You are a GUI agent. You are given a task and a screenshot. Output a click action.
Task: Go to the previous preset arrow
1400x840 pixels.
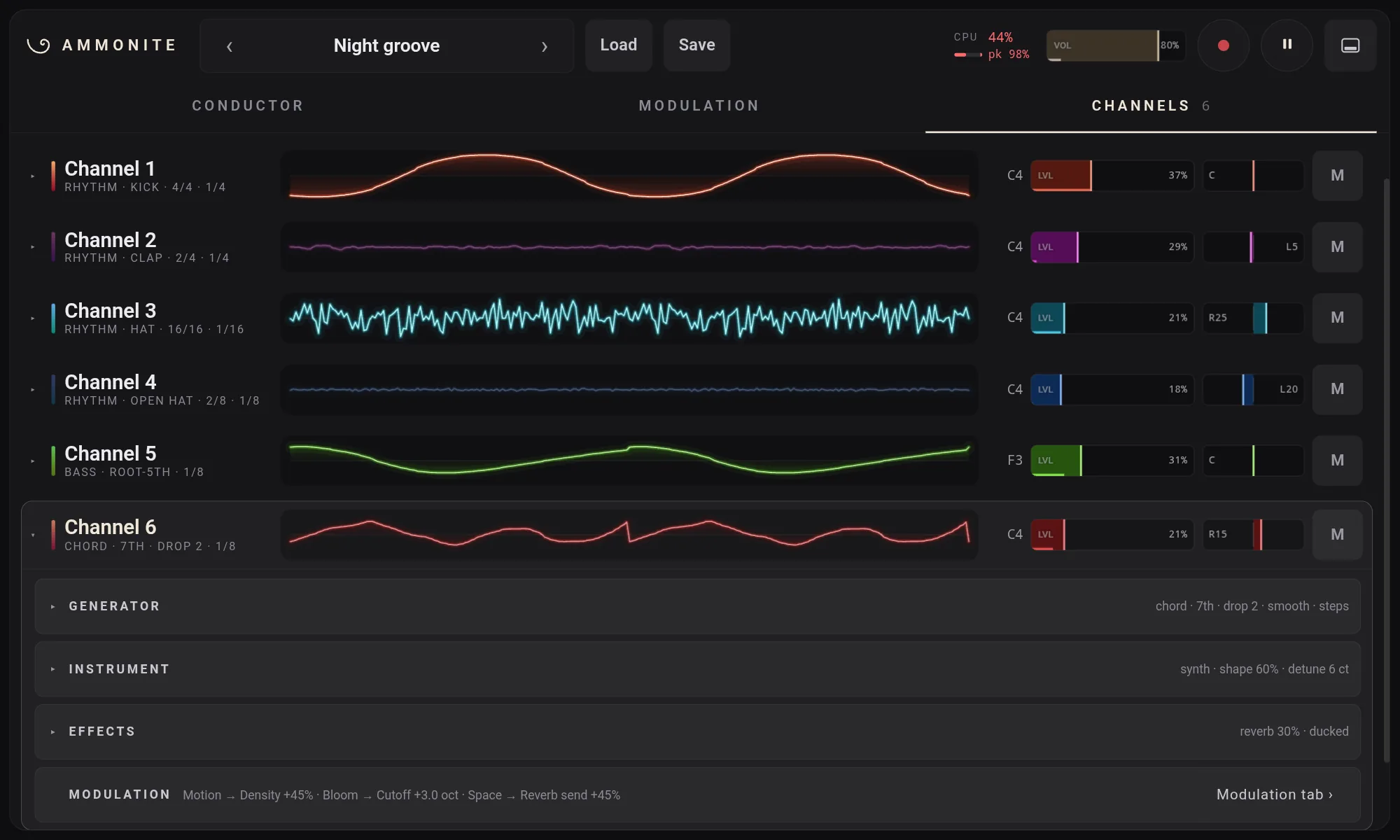pyautogui.click(x=230, y=46)
